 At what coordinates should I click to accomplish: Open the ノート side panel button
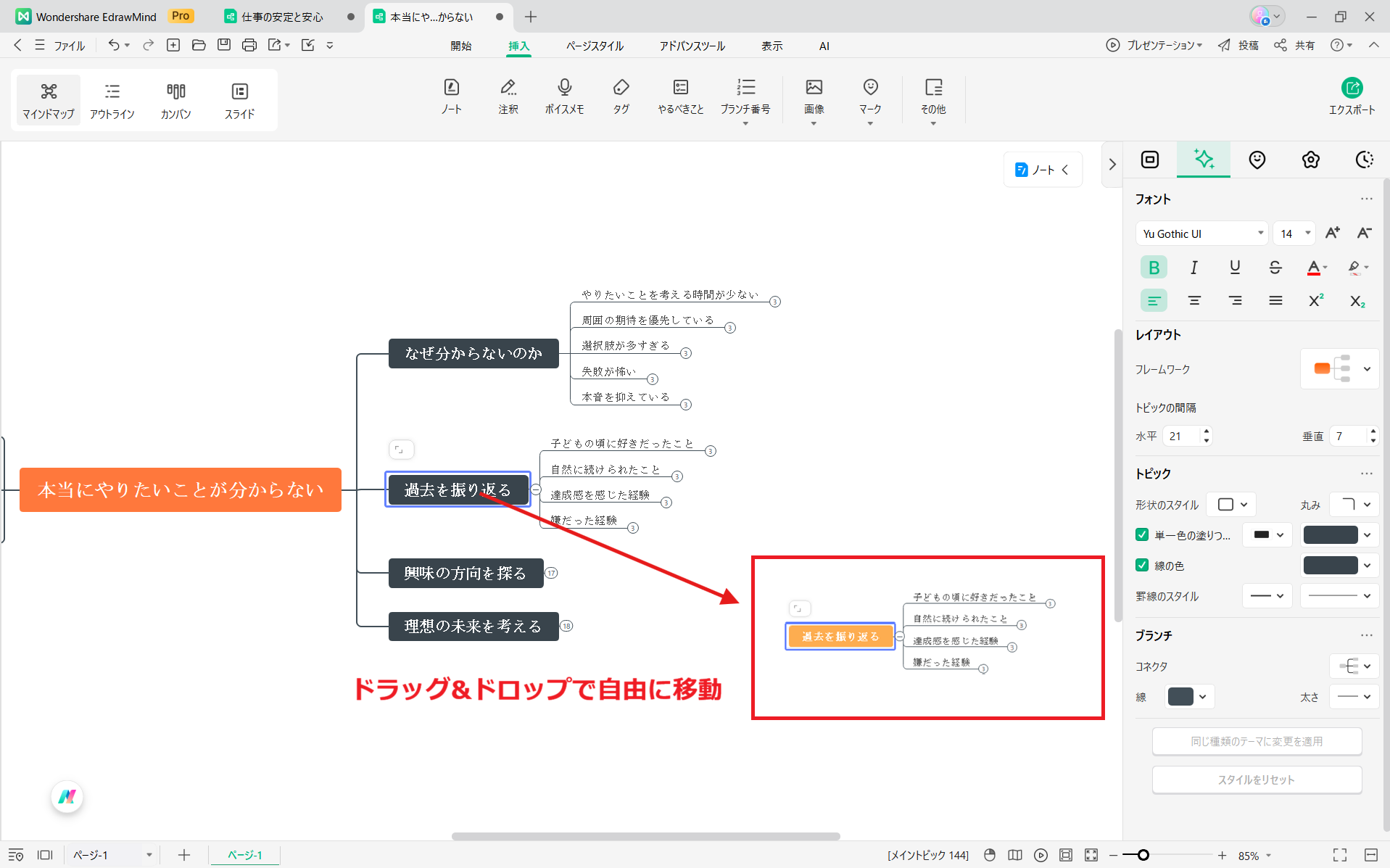(x=1042, y=170)
